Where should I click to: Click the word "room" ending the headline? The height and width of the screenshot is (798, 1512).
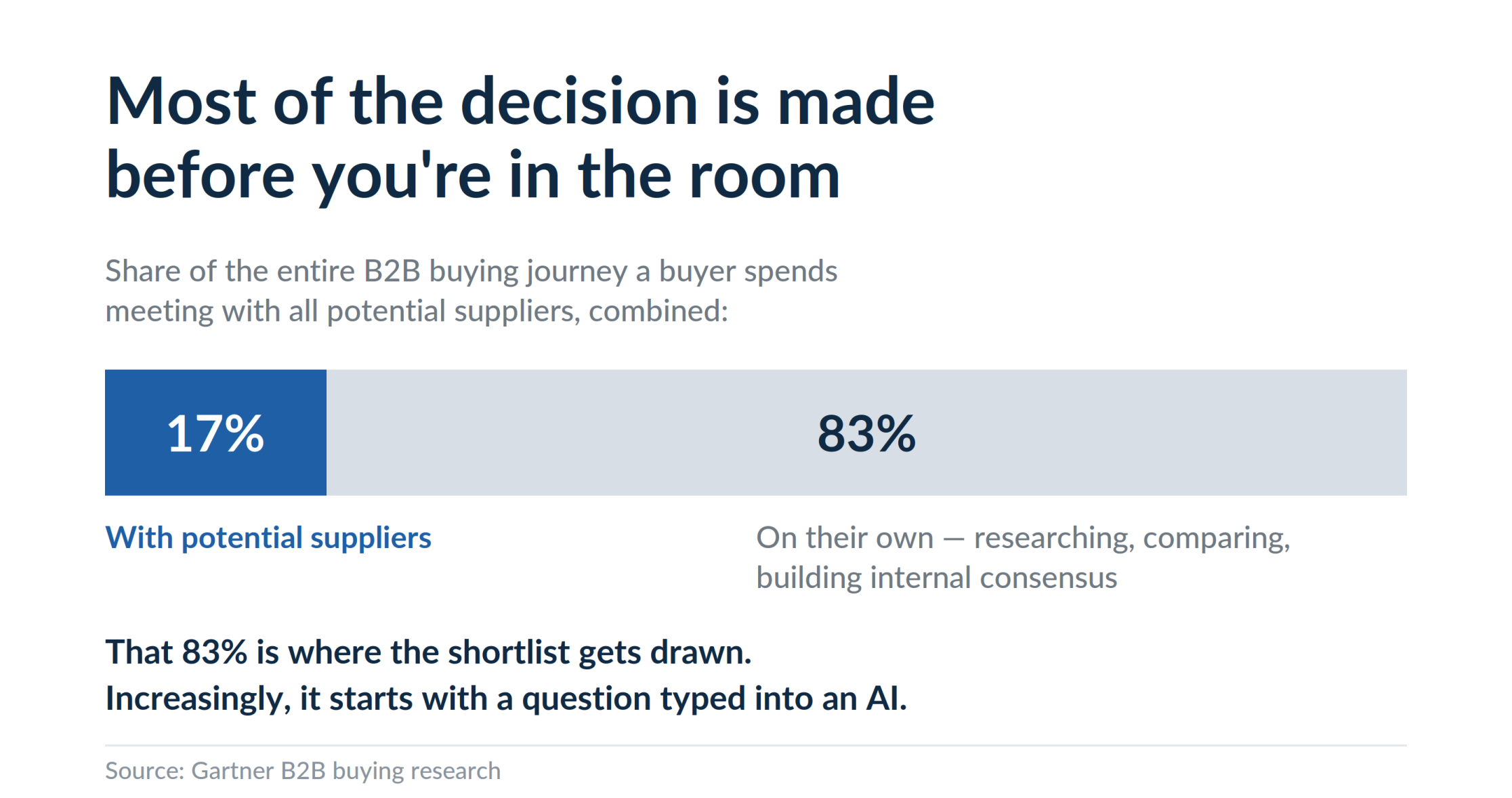pyautogui.click(x=765, y=176)
